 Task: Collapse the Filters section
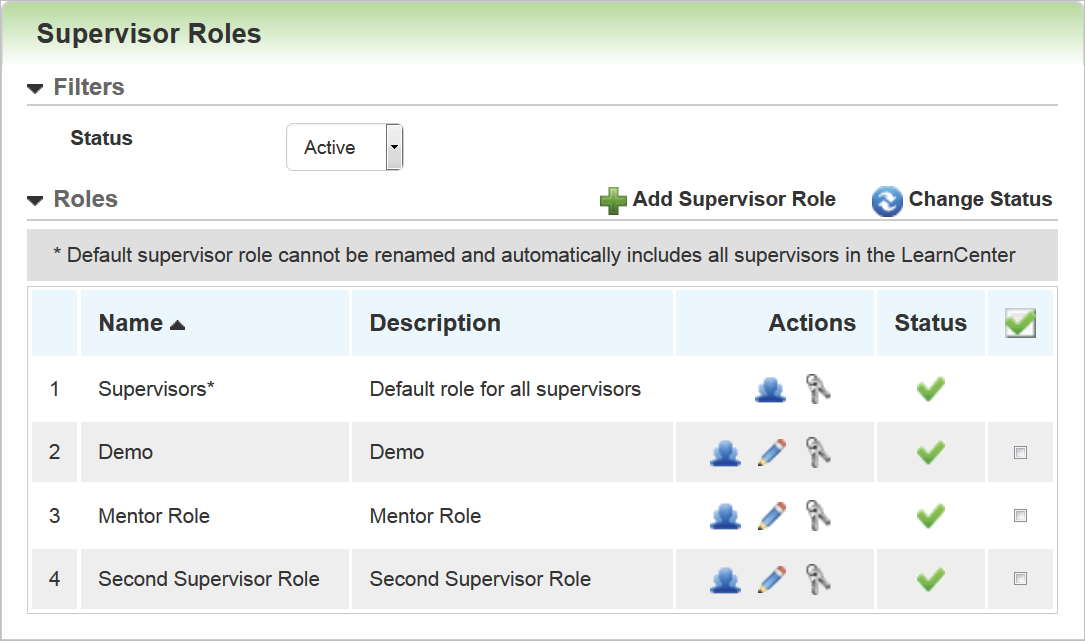click(x=37, y=88)
